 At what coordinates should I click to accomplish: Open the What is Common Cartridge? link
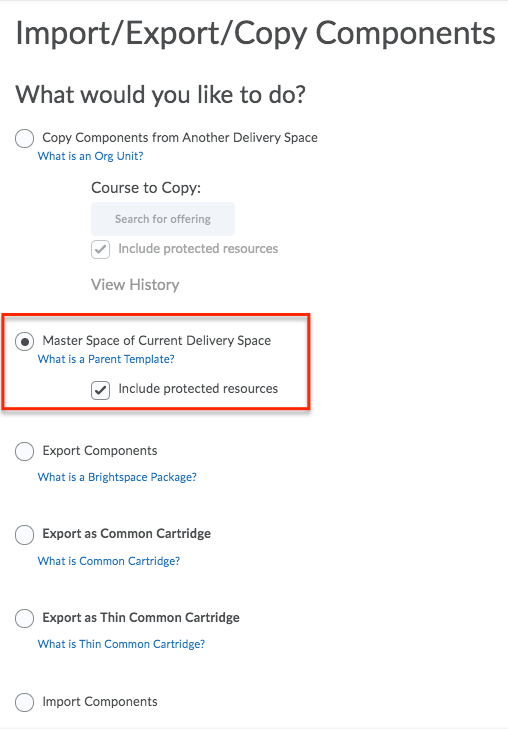point(109,561)
